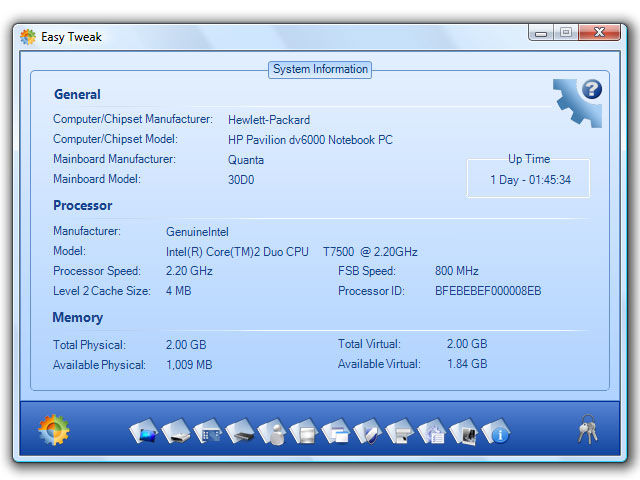
Task: Click the 1.84 GB Available Virtual value
Action: (467, 364)
